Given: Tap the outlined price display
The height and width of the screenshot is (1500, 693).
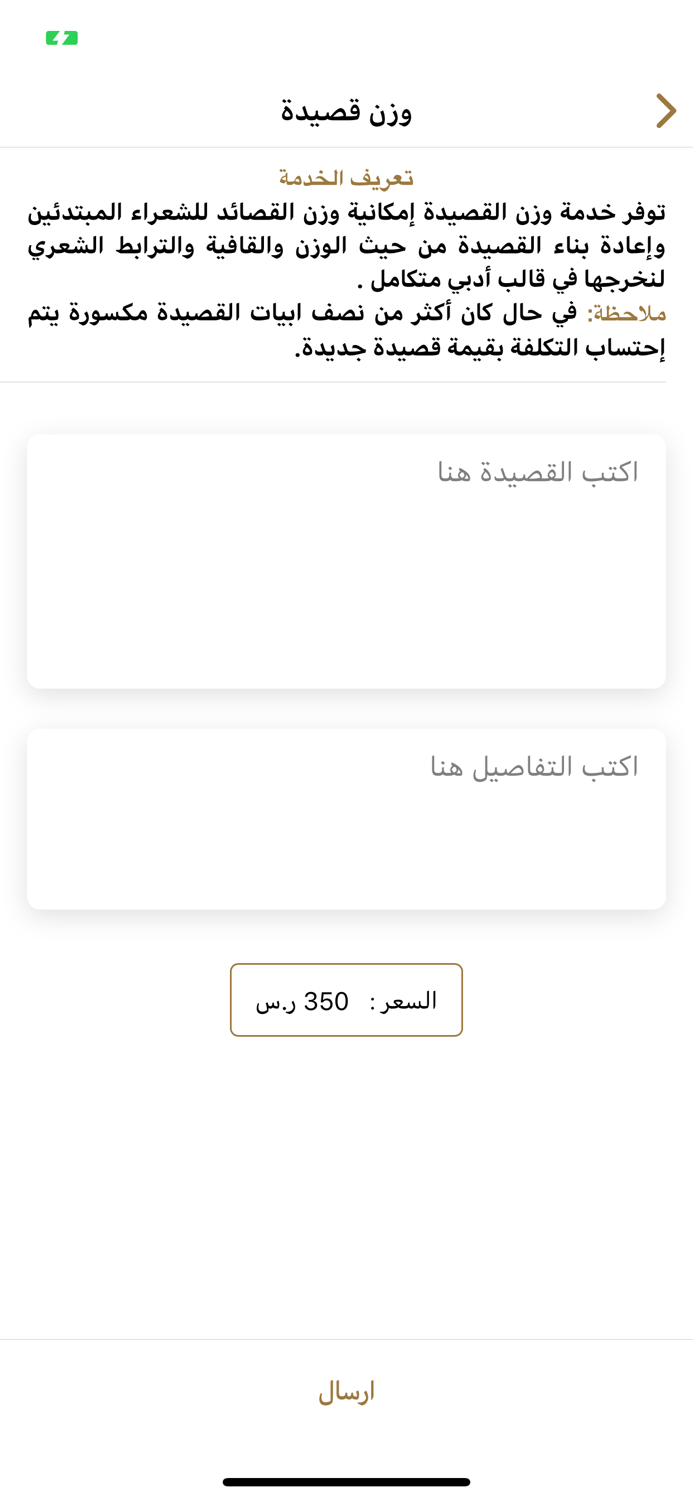Looking at the screenshot, I should pos(346,999).
